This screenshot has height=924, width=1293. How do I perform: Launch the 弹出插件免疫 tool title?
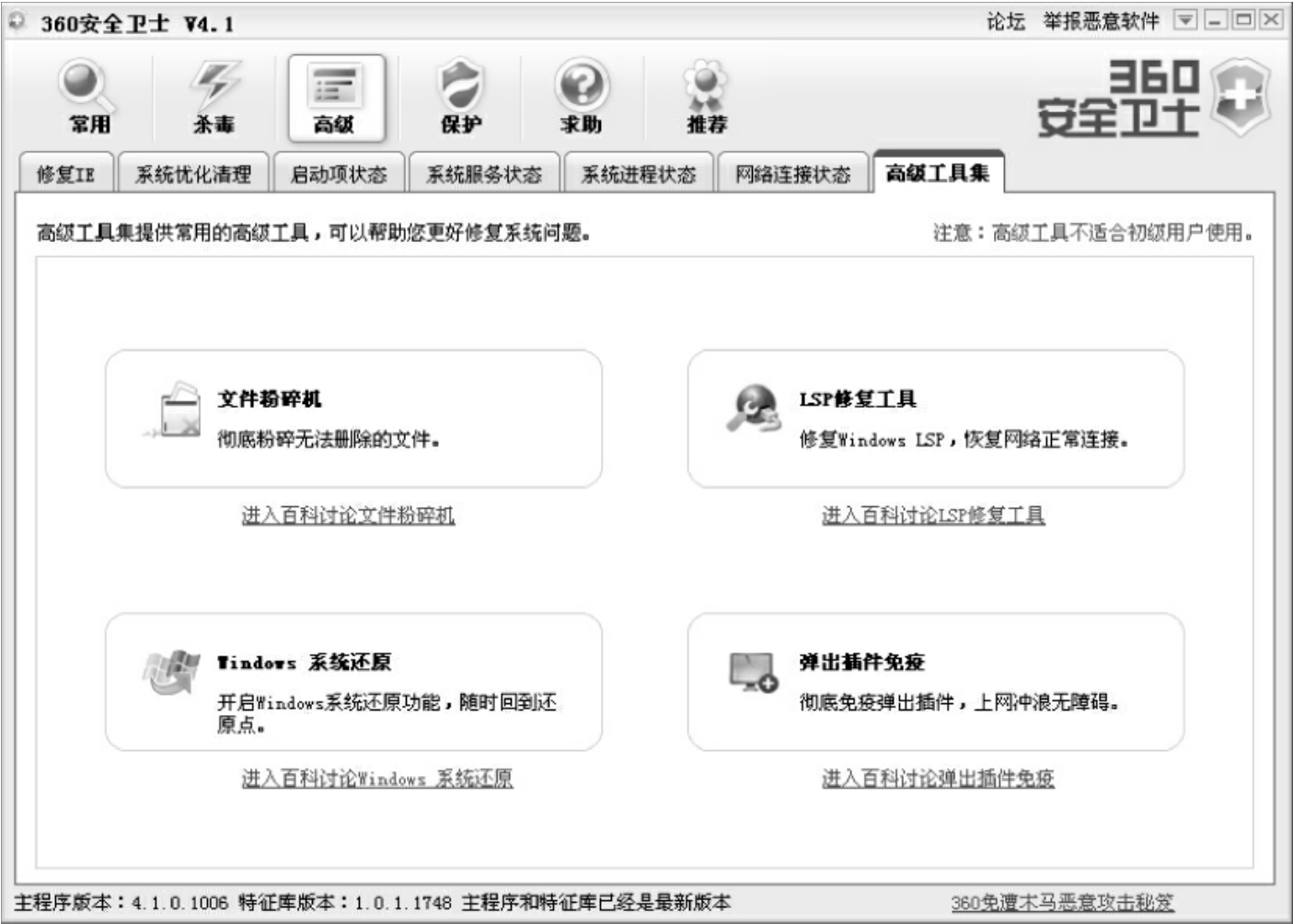click(861, 662)
